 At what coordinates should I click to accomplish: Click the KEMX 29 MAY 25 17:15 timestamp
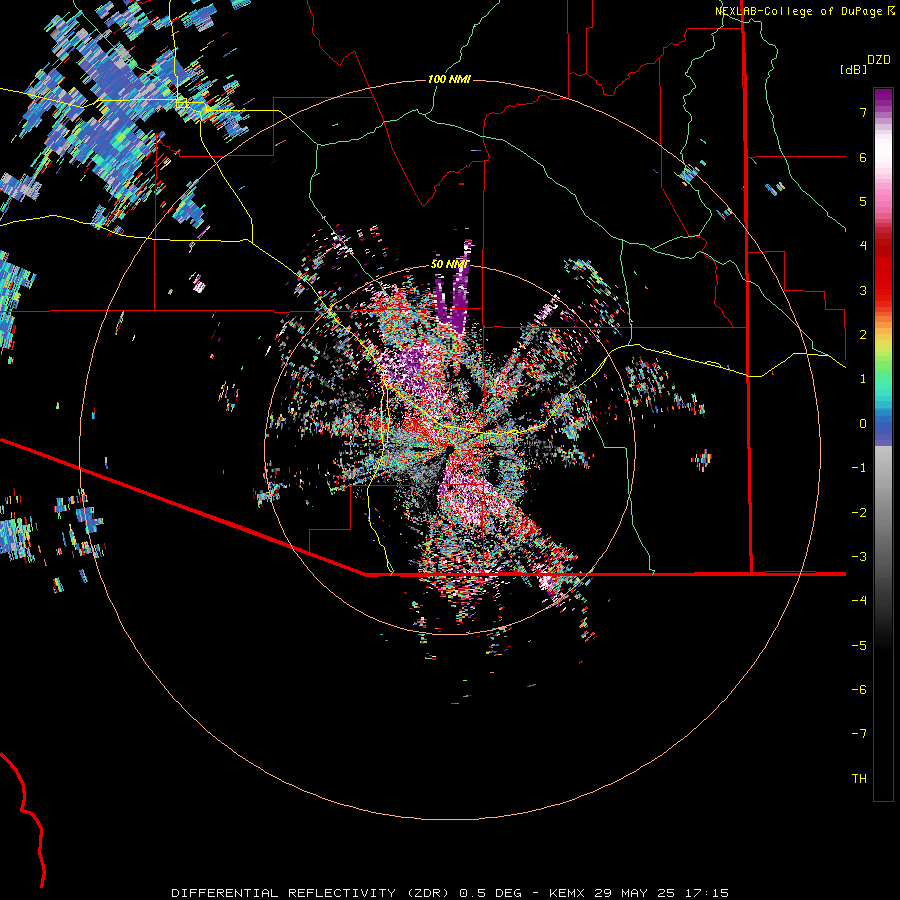click(x=639, y=893)
